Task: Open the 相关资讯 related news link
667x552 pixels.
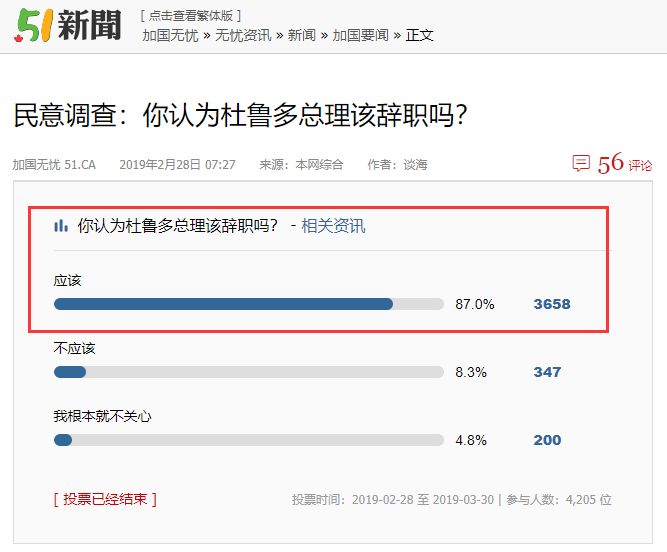Action: pyautogui.click(x=333, y=226)
